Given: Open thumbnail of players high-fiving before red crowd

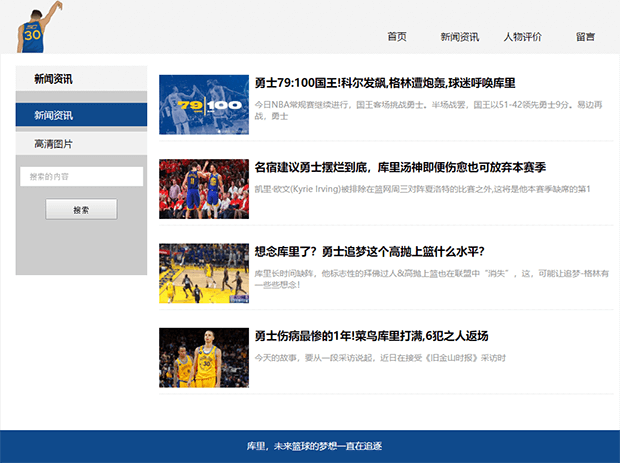Looking at the screenshot, I should coord(204,189).
